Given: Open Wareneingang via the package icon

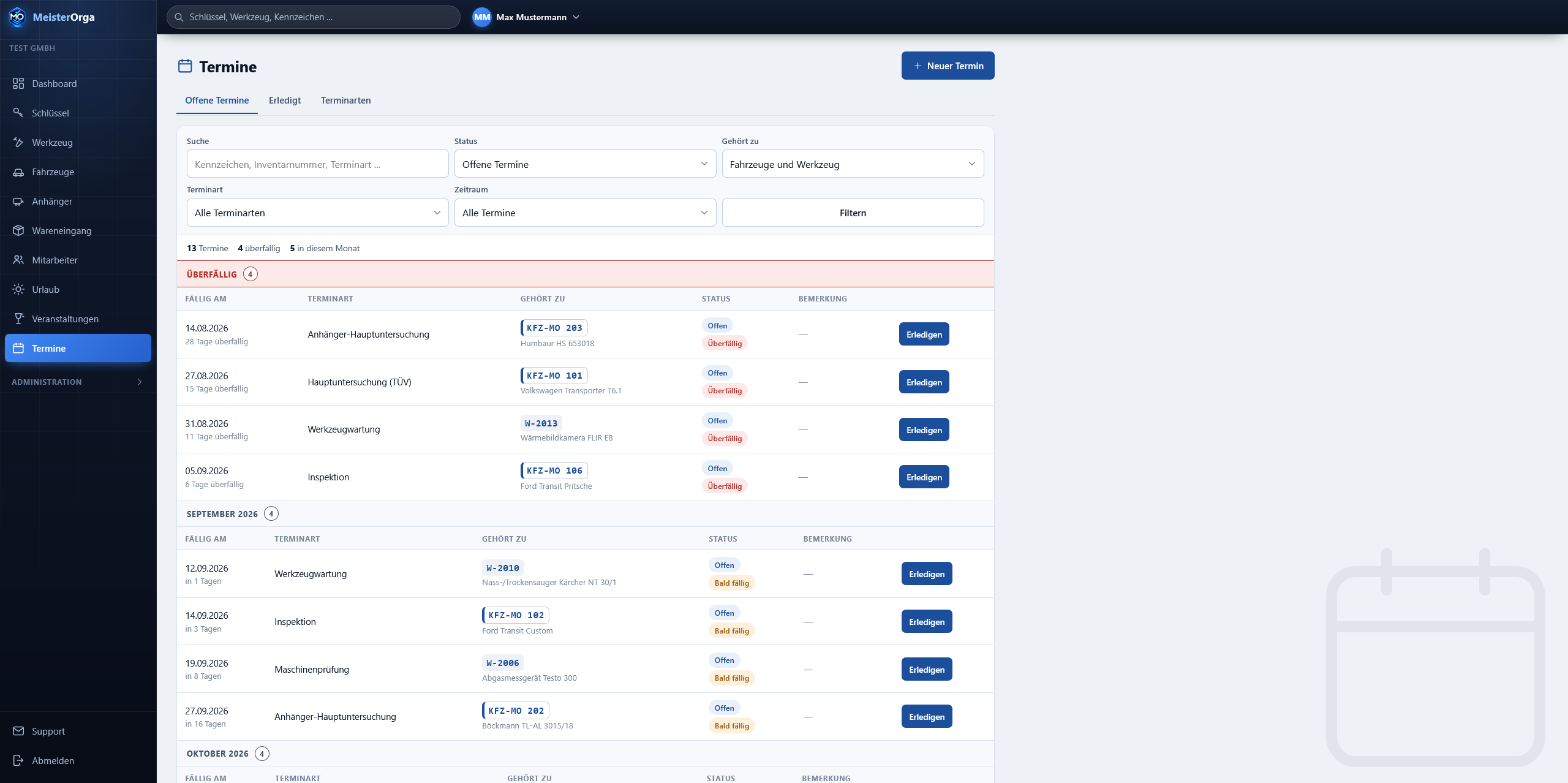Looking at the screenshot, I should (x=18, y=230).
